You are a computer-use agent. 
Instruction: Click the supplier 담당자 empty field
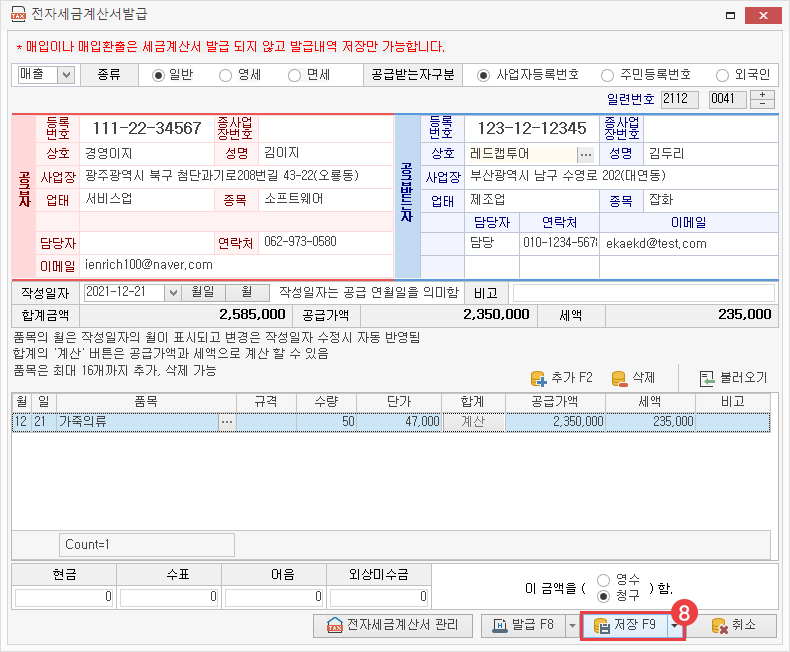[147, 243]
